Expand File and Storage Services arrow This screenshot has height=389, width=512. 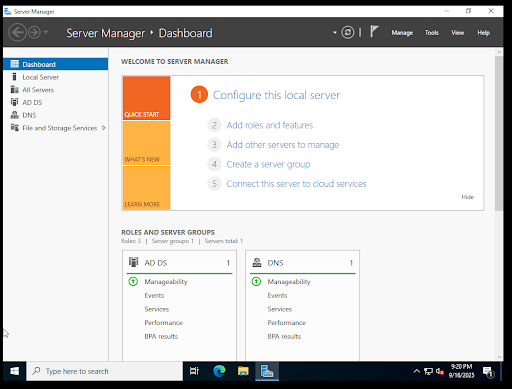pos(104,128)
